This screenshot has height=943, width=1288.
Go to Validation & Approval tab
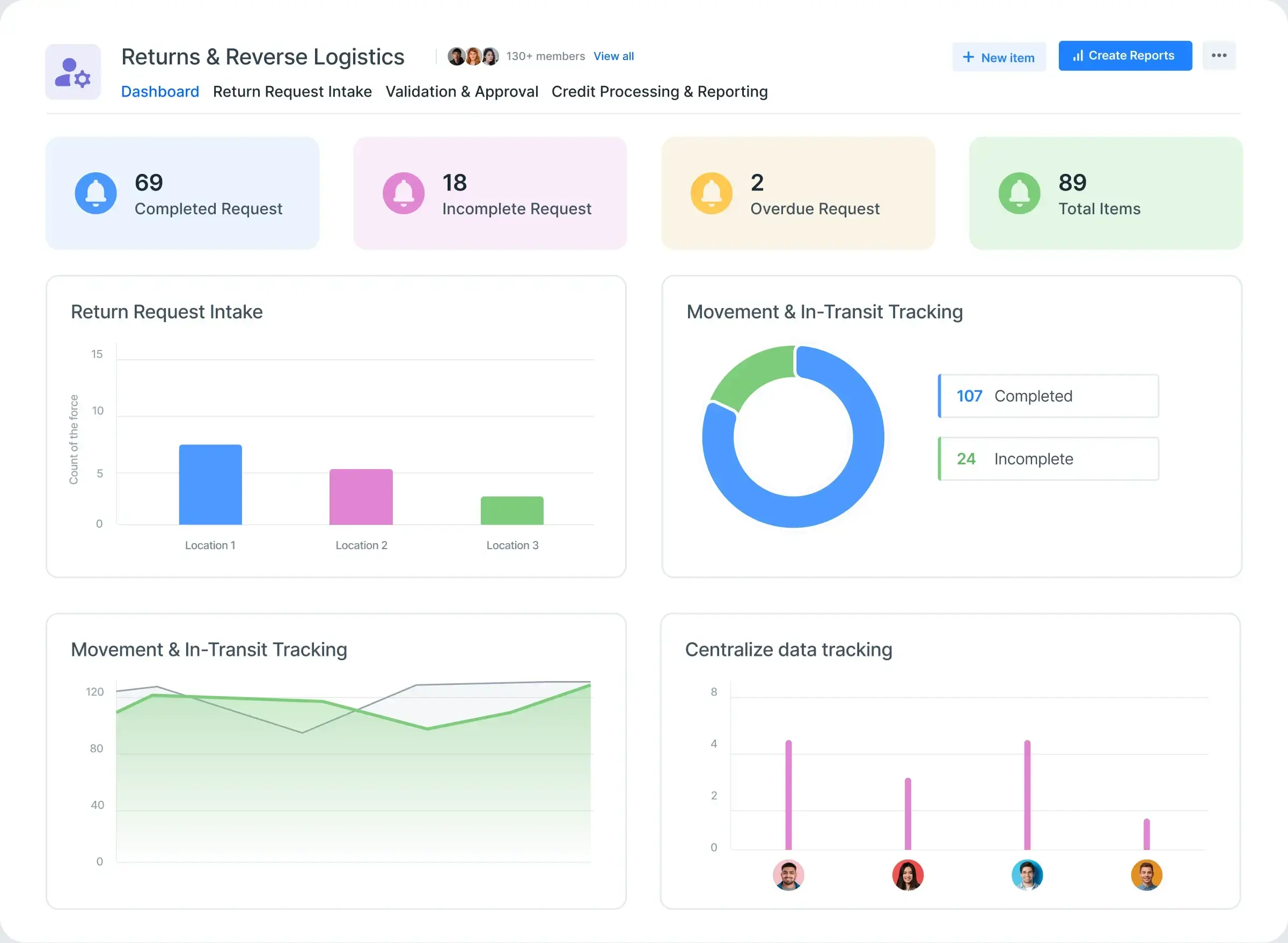point(462,91)
